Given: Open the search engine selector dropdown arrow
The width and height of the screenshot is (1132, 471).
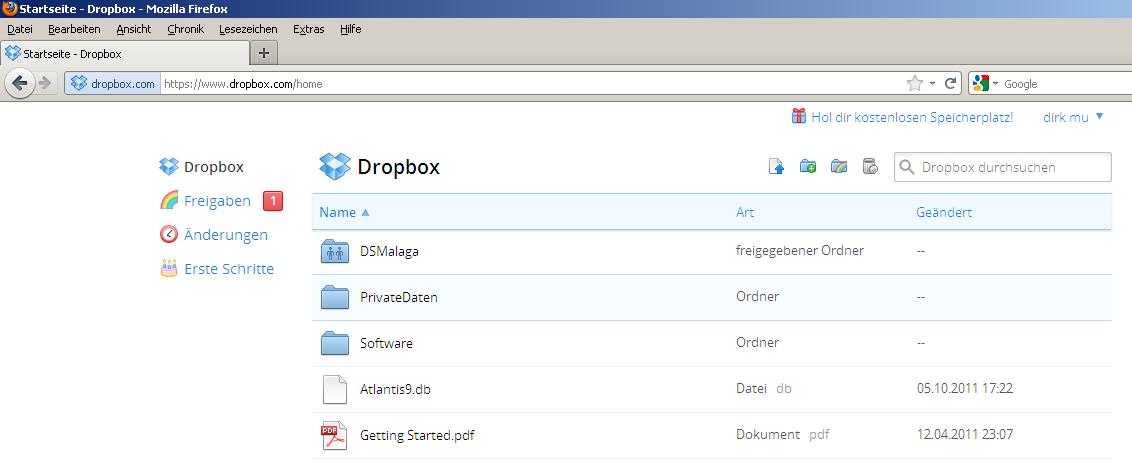Looking at the screenshot, I should point(996,84).
